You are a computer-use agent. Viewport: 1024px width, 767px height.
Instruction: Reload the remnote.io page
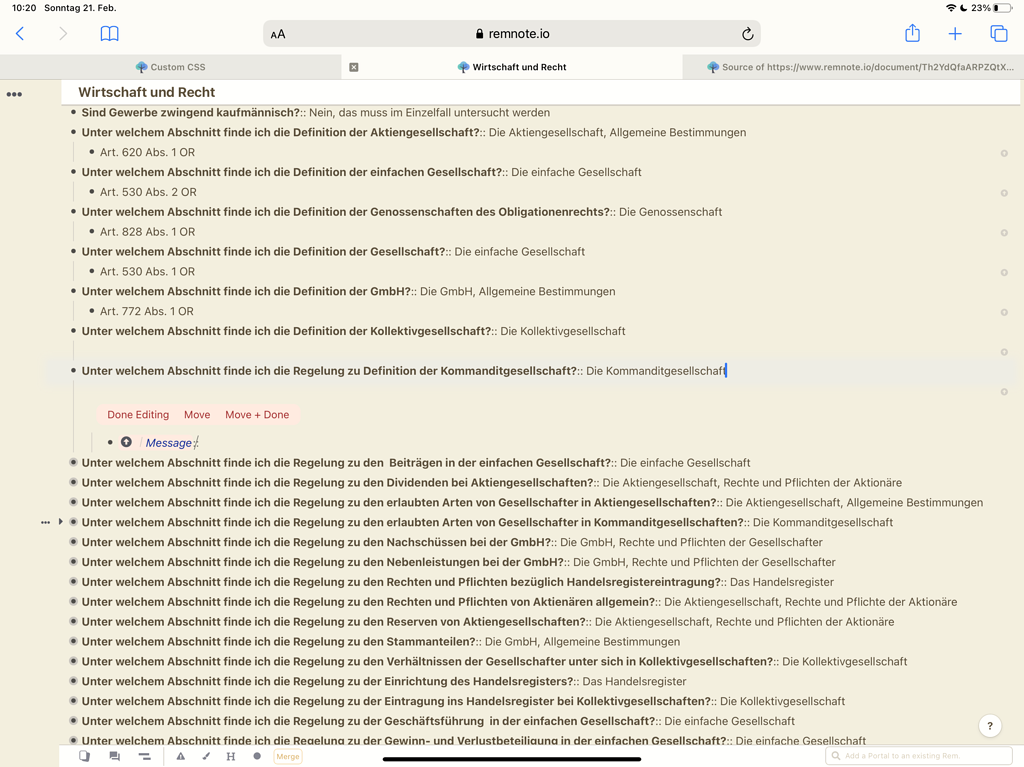747,34
